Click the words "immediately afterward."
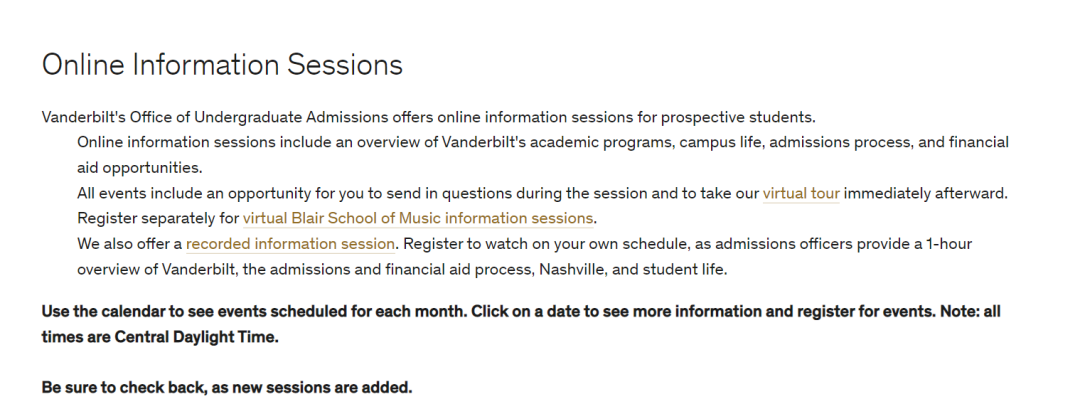The image size is (1080, 404). pos(925,193)
